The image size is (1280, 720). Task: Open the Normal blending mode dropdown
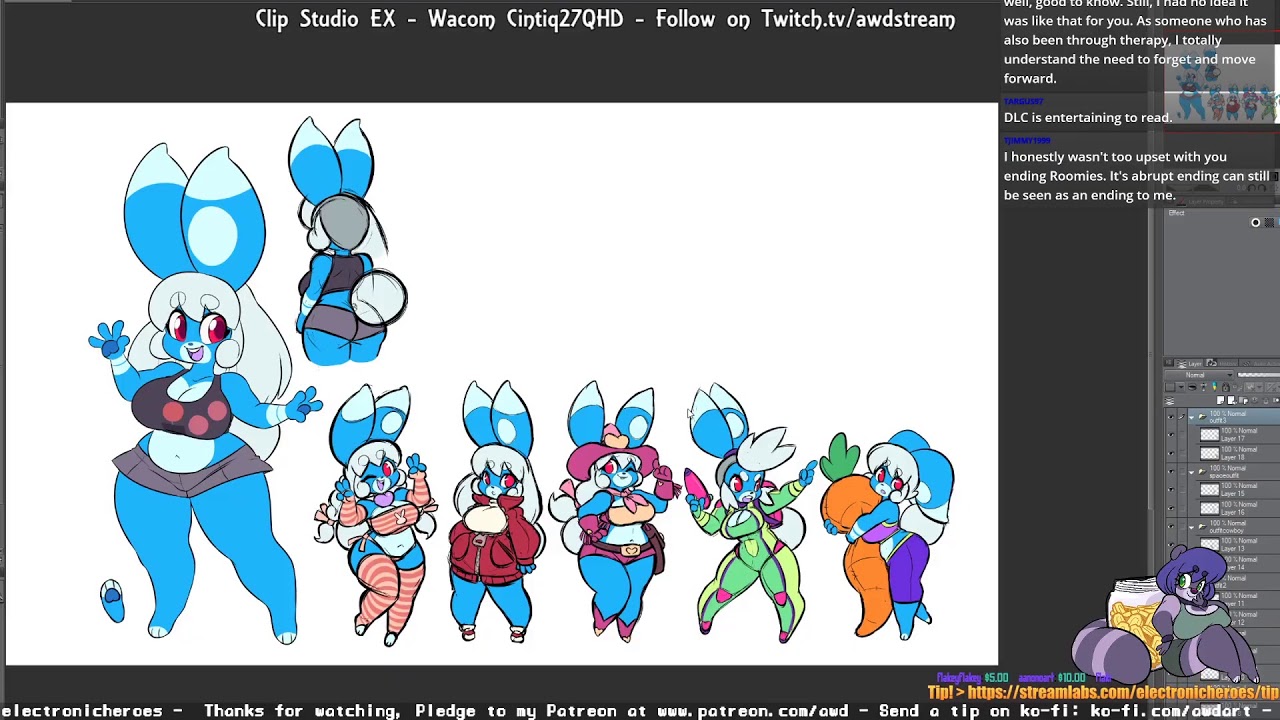(1198, 375)
